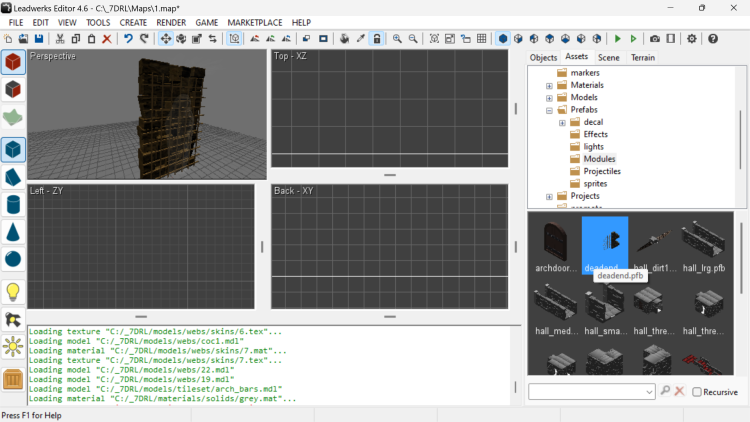Enable the Recursive checkbox
The height and width of the screenshot is (422, 750).
[x=697, y=392]
